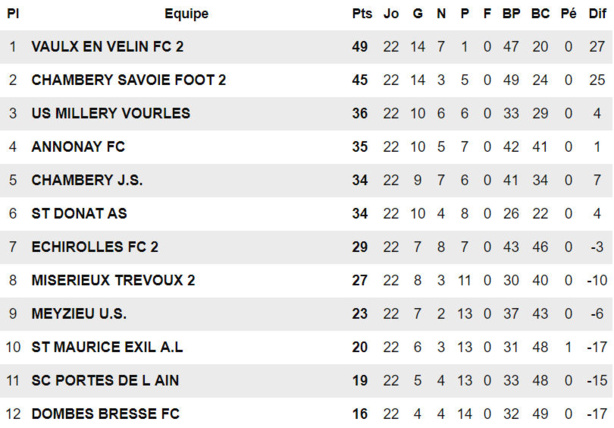
Task: Open the CHAMBERY J.S. team entry
Action: point(87,180)
